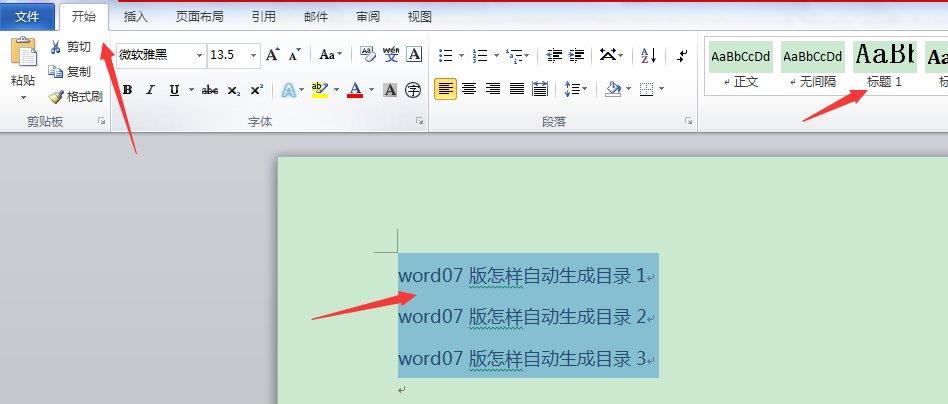This screenshot has height=404, width=948.
Task: Click the Paste clipboard icon
Action: pos(24,52)
